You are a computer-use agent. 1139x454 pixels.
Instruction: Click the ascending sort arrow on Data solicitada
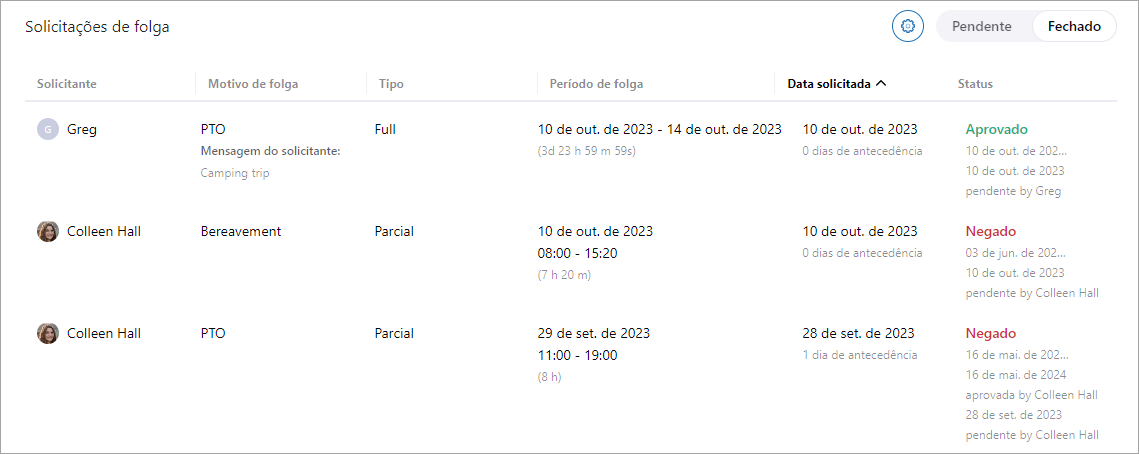coord(881,84)
